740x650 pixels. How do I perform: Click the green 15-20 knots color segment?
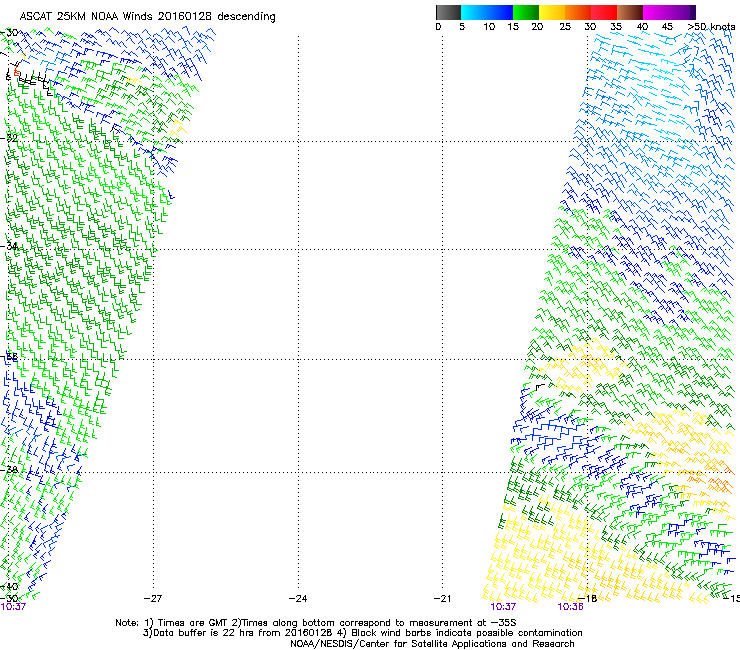526,12
